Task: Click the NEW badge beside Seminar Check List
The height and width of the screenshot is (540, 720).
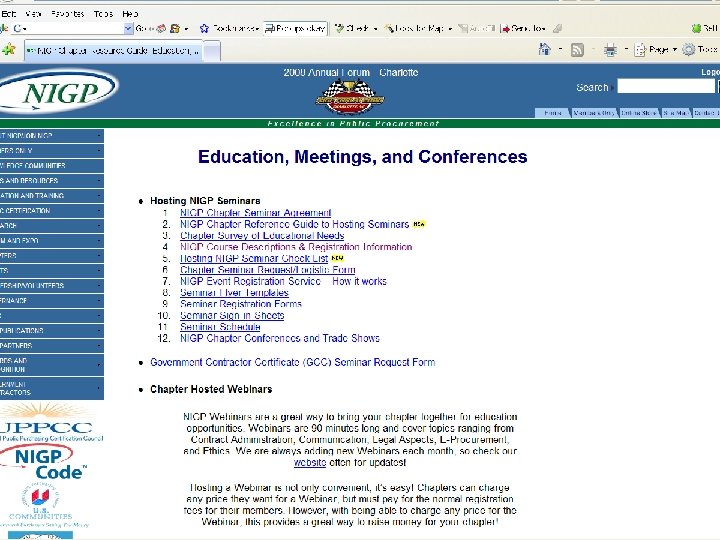Action: point(338,258)
